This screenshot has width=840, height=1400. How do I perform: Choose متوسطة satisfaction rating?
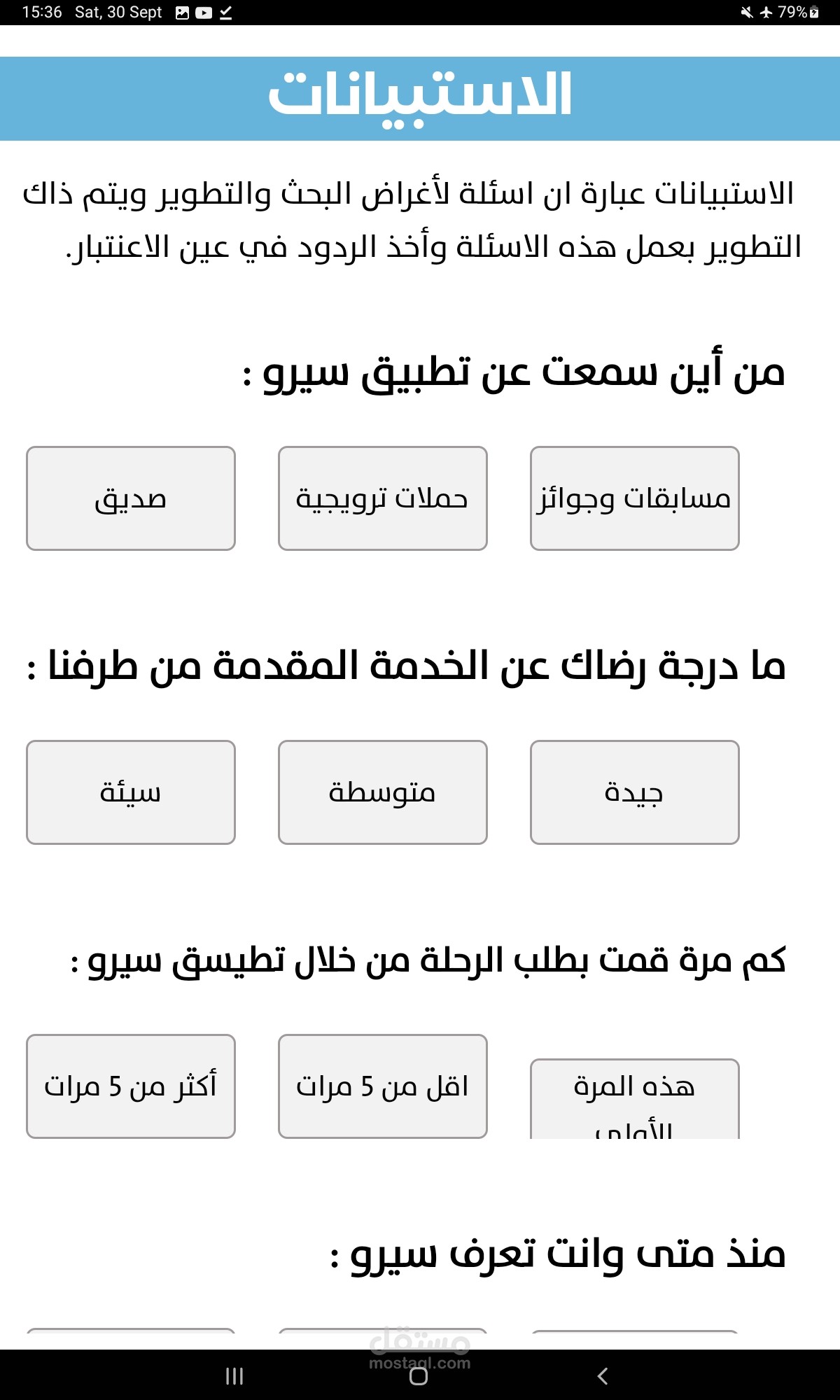[x=383, y=792]
